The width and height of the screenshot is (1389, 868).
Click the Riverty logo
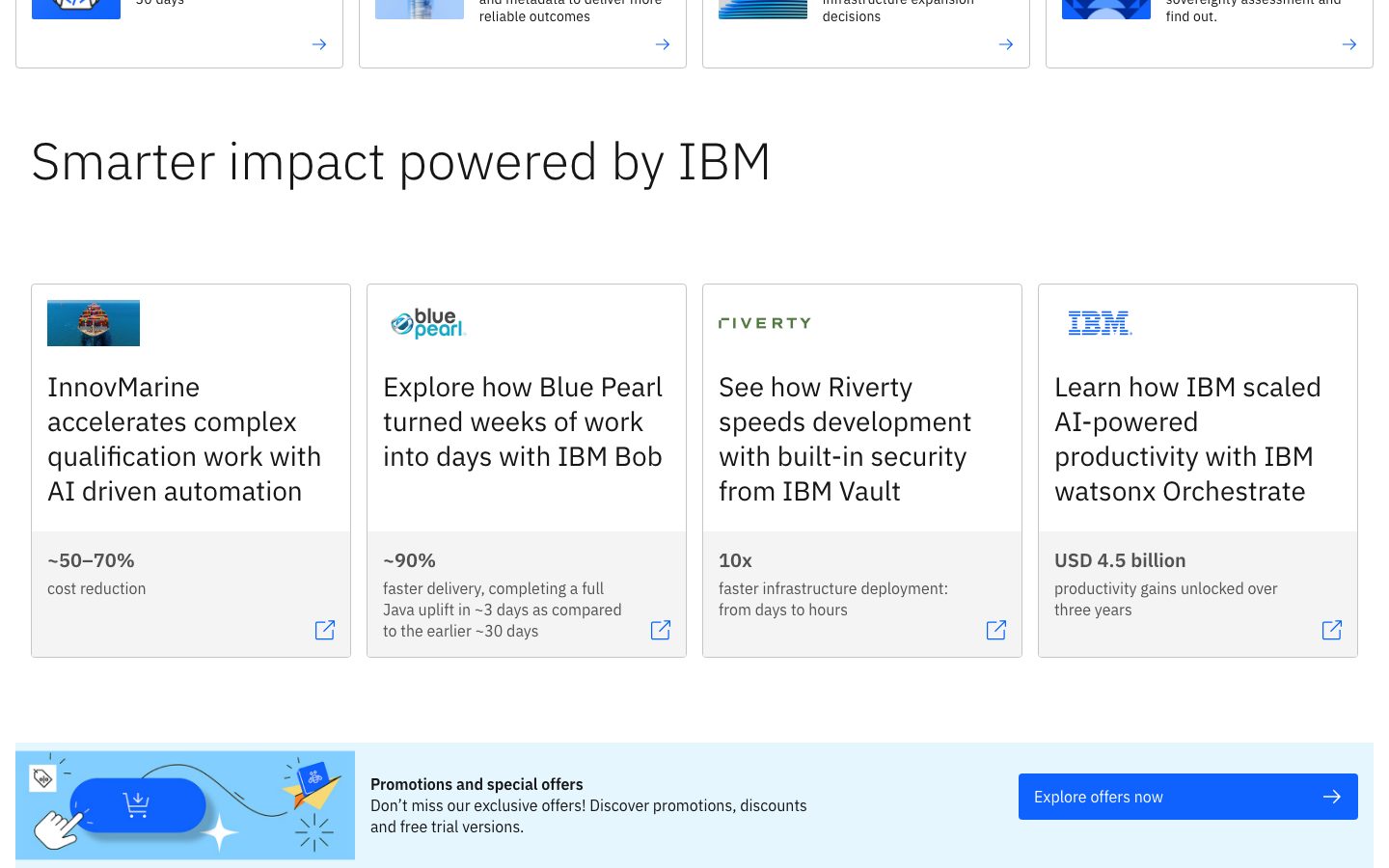(765, 323)
